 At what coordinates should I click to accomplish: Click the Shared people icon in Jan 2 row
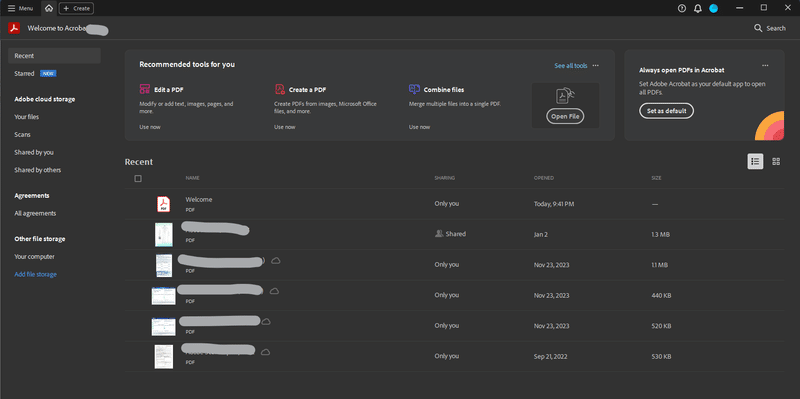[439, 234]
